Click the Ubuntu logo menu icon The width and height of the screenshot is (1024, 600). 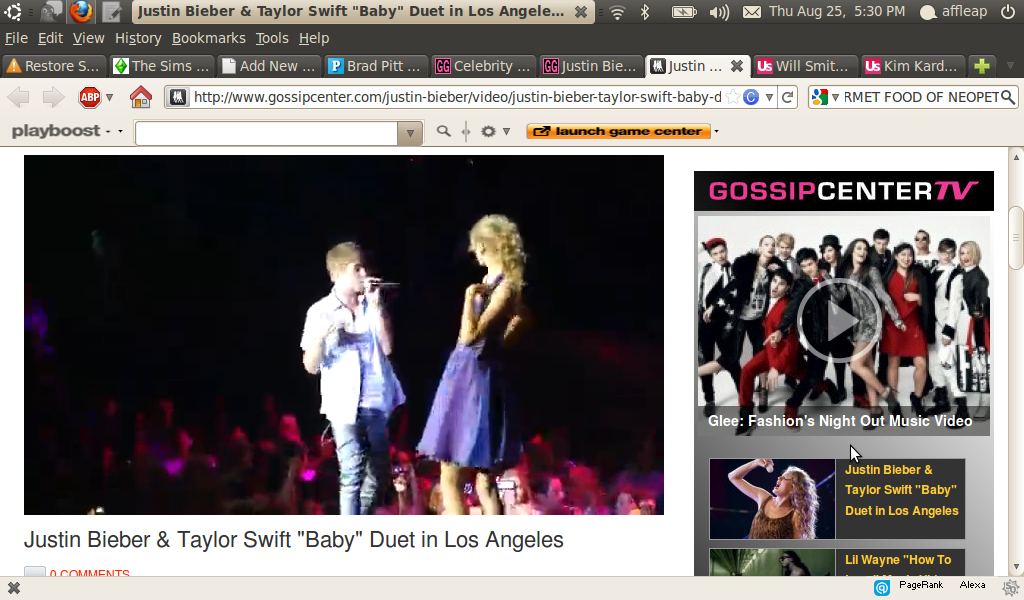(x=12, y=11)
